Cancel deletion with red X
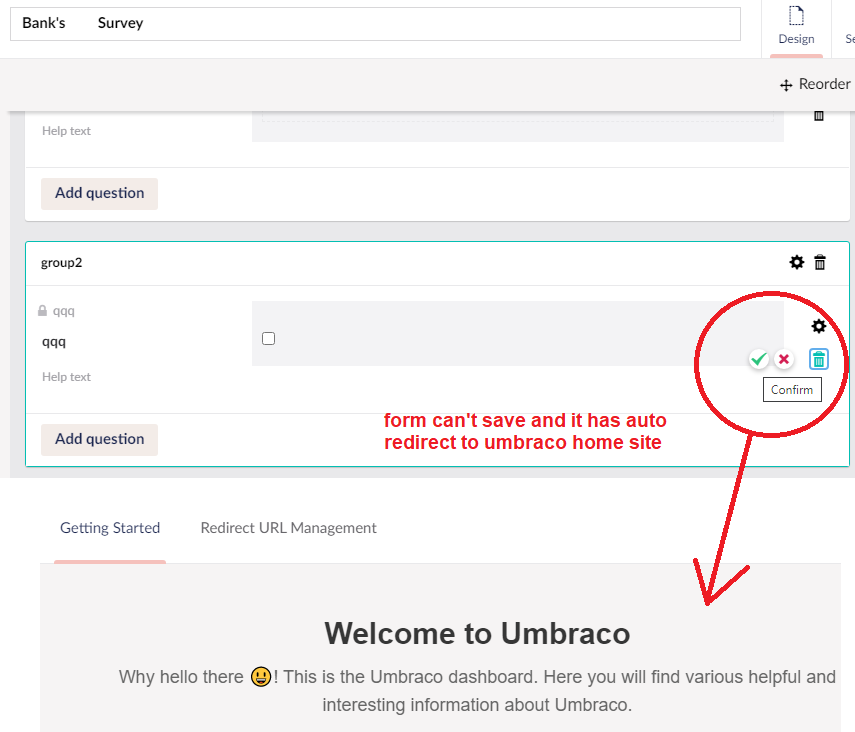Image resolution: width=855 pixels, height=732 pixels. [x=784, y=359]
